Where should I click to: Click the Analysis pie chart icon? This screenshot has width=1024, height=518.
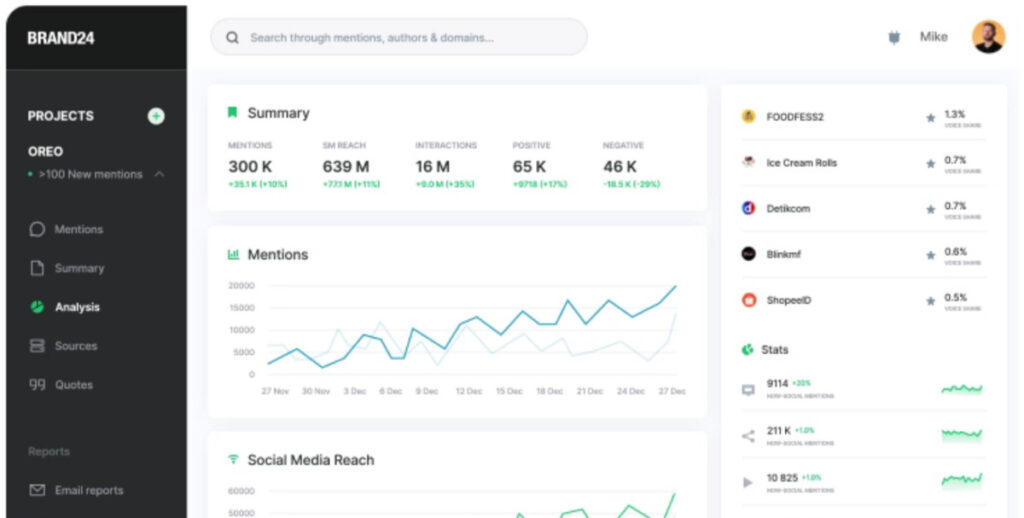pos(37,307)
